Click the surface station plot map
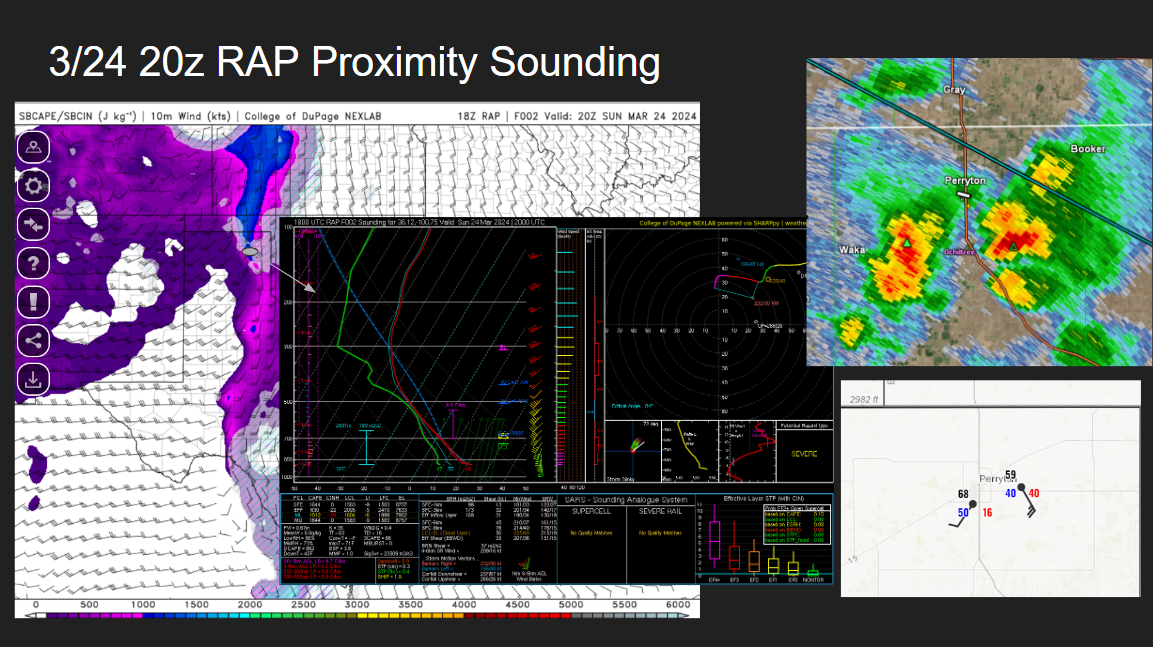Screen dimensions: 1153x647 click(990, 488)
